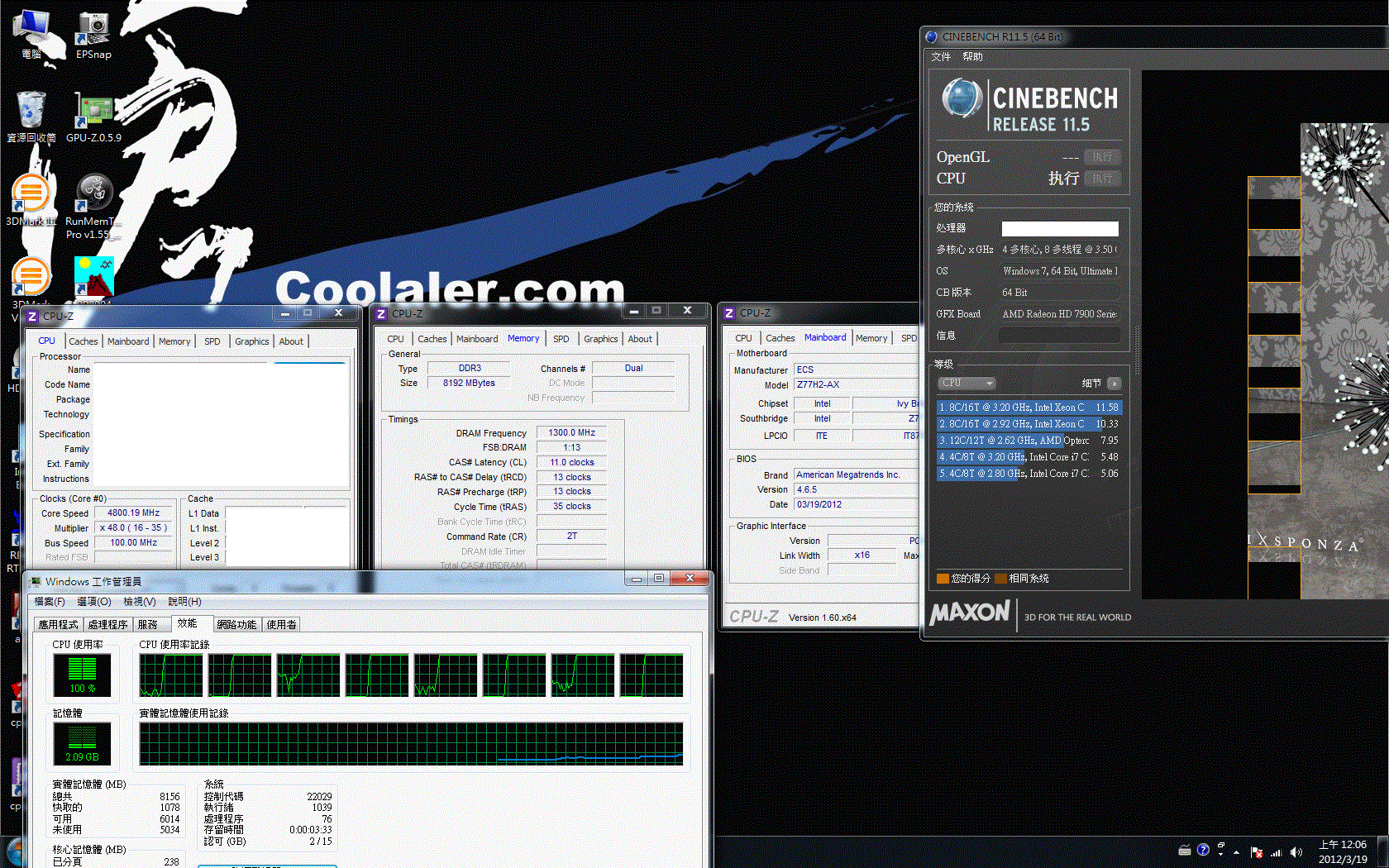
Task: Click the CPU run button in Cinebench
Action: [1102, 179]
